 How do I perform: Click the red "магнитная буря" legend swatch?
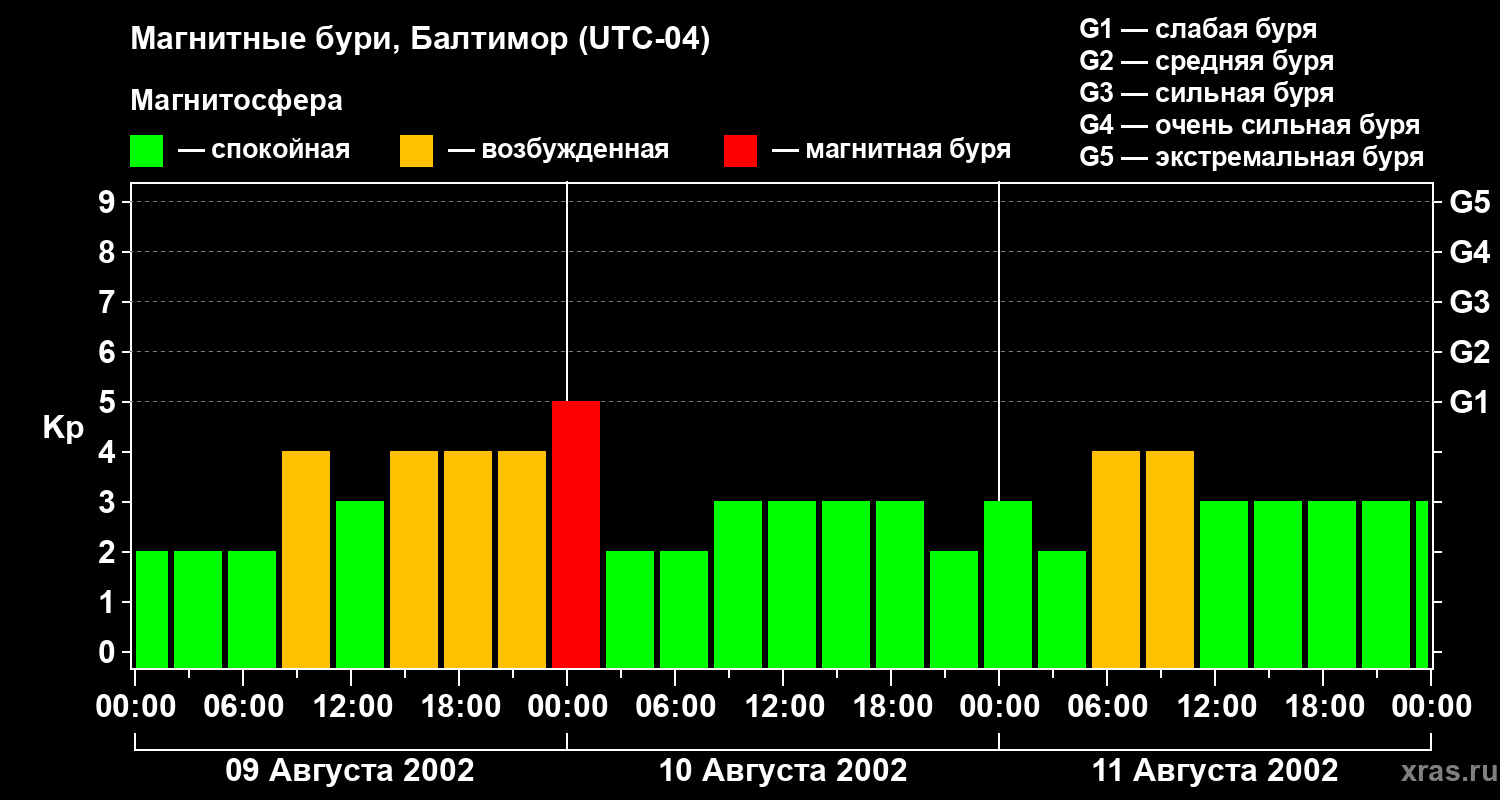click(740, 150)
